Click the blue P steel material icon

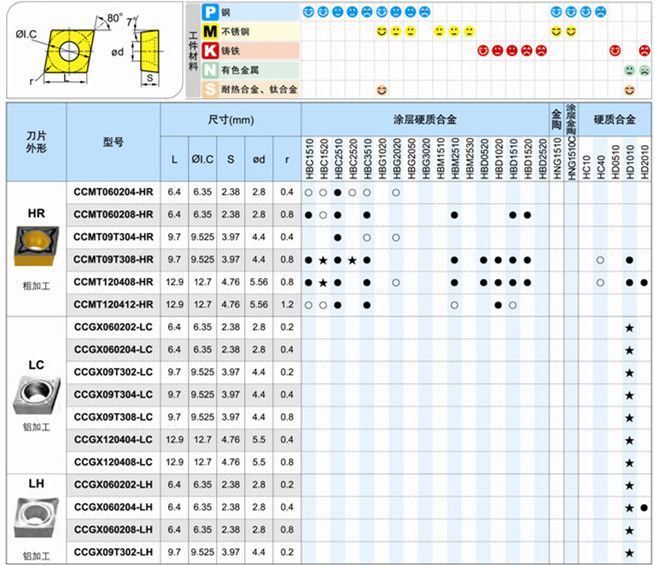(x=210, y=13)
